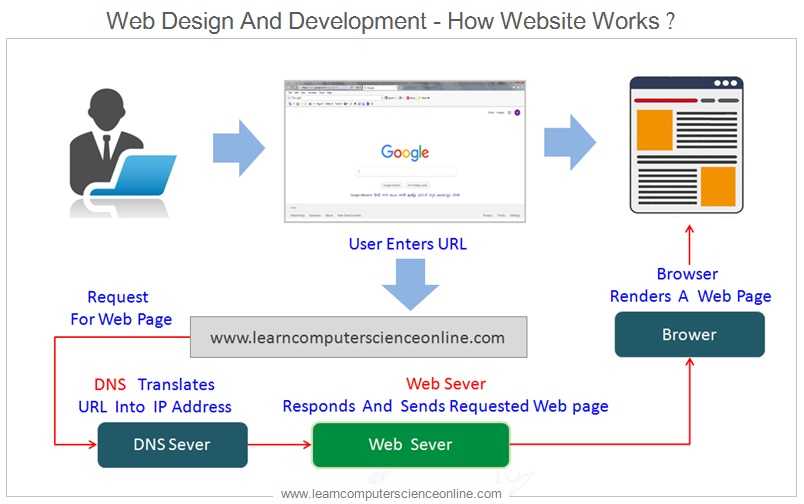Select the dark blue DNS Sever box

pos(172,445)
